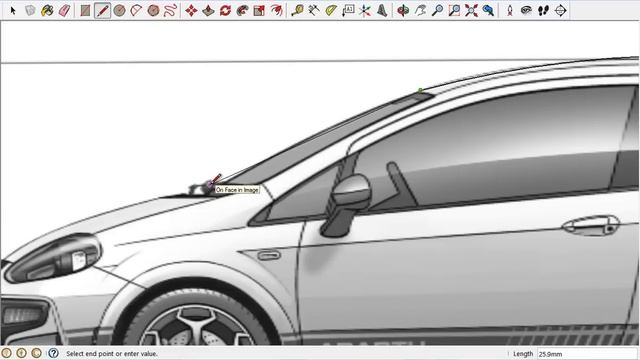Activate the Arc tool

click(x=136, y=11)
